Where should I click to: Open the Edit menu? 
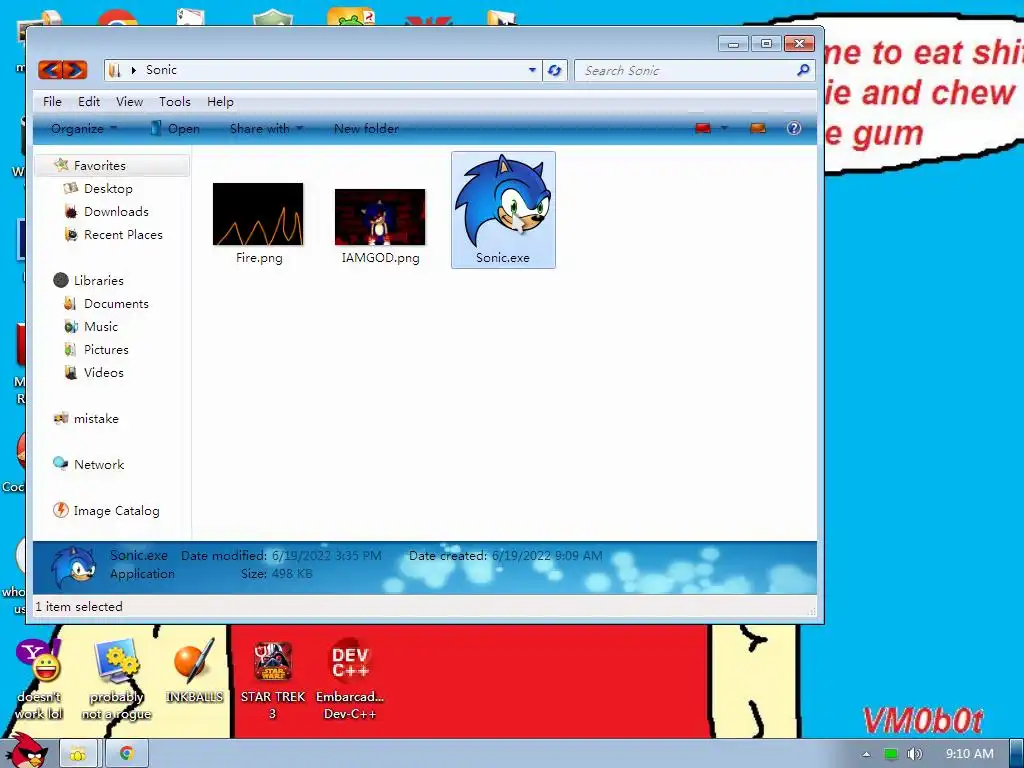[x=89, y=102]
